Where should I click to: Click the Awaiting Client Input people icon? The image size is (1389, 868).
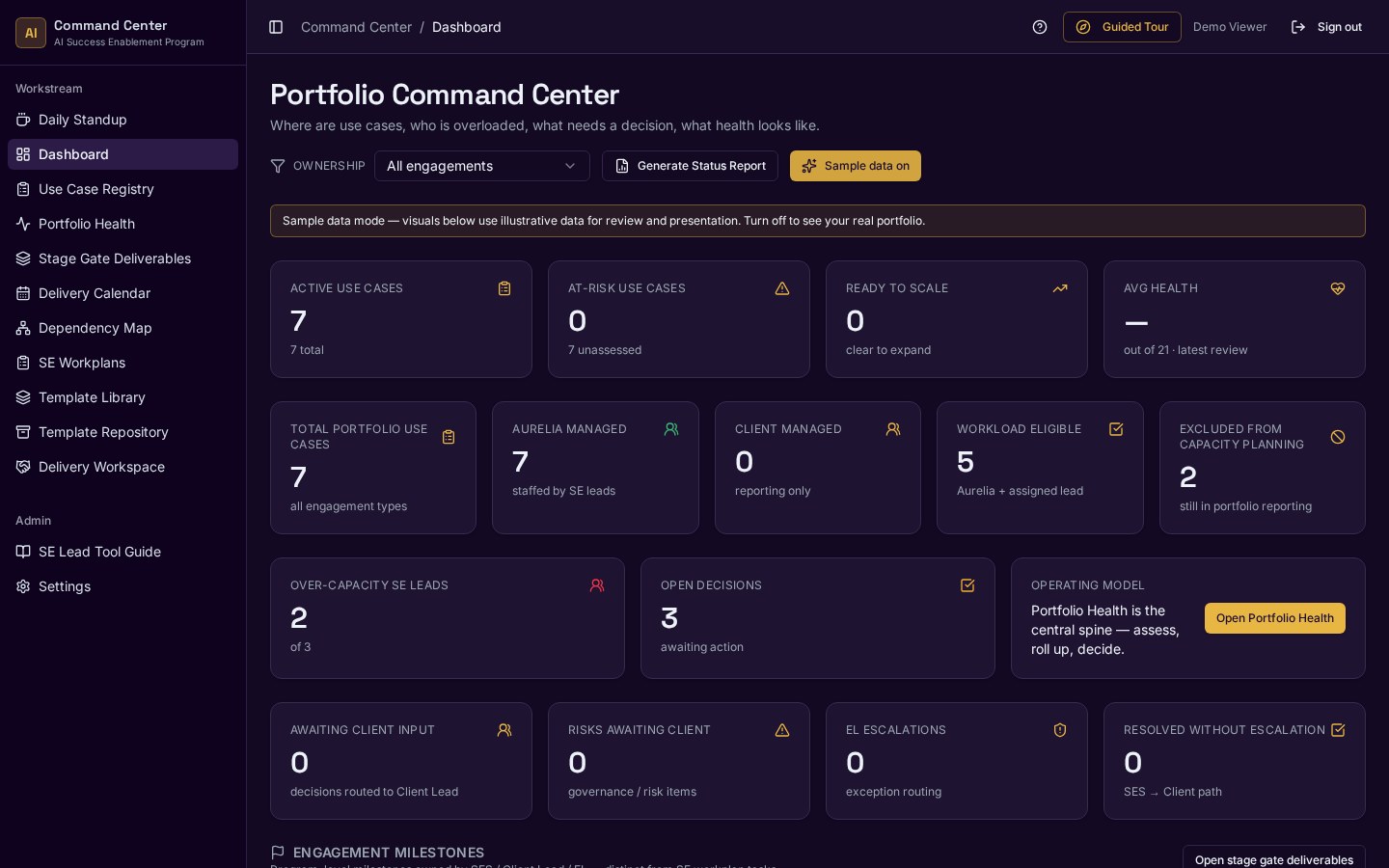[504, 730]
